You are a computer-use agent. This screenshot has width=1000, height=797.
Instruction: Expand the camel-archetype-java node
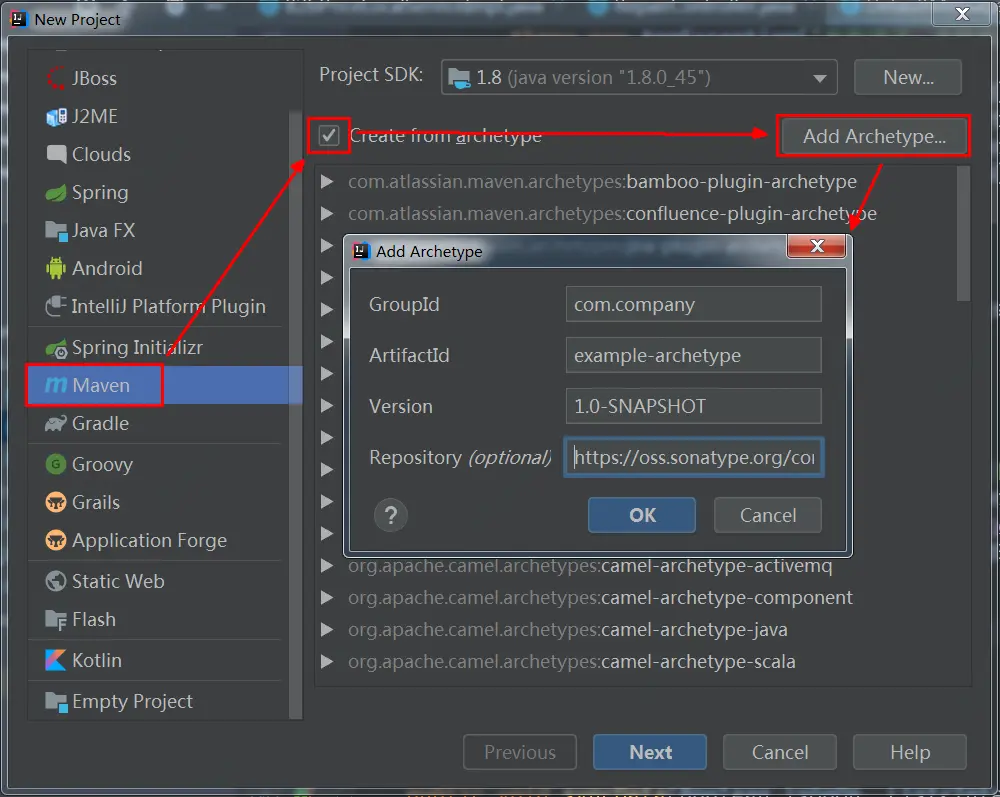(x=327, y=630)
